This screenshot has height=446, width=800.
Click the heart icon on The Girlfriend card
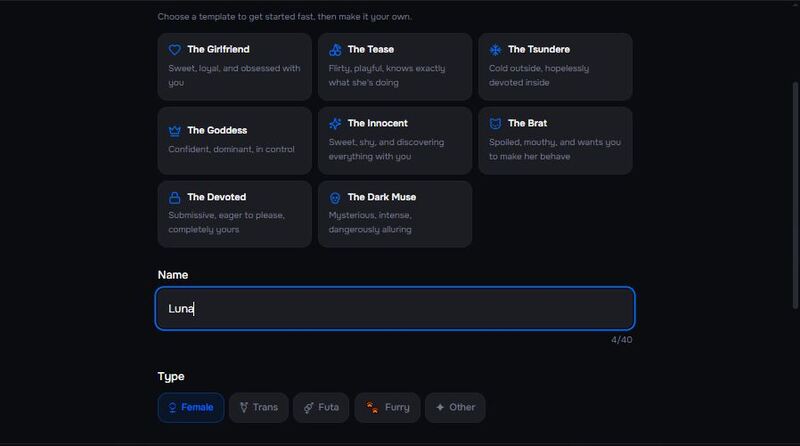(174, 49)
